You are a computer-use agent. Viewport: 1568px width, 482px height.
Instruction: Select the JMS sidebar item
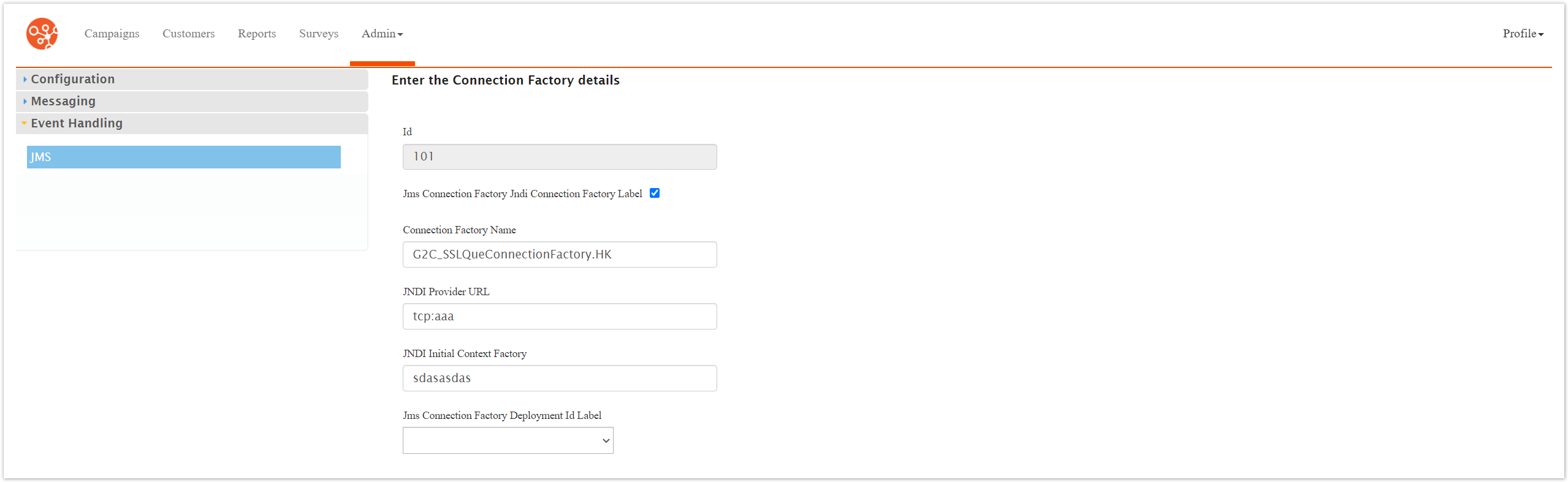click(183, 157)
